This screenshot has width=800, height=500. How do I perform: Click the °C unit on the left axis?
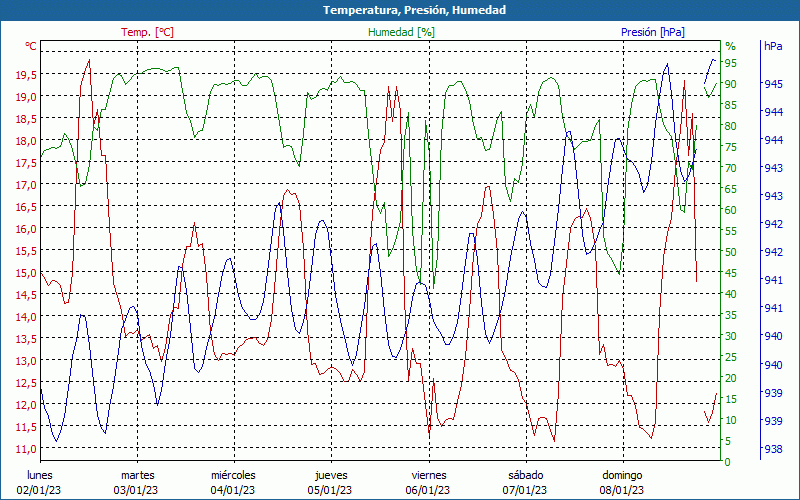click(x=31, y=46)
